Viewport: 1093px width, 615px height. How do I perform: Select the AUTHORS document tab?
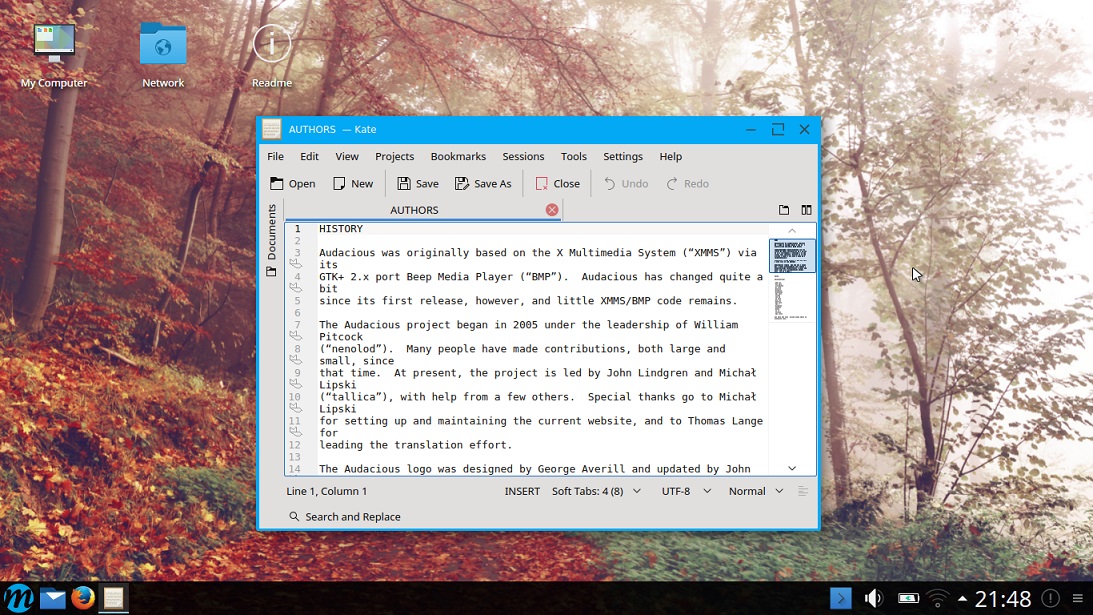pos(423,210)
